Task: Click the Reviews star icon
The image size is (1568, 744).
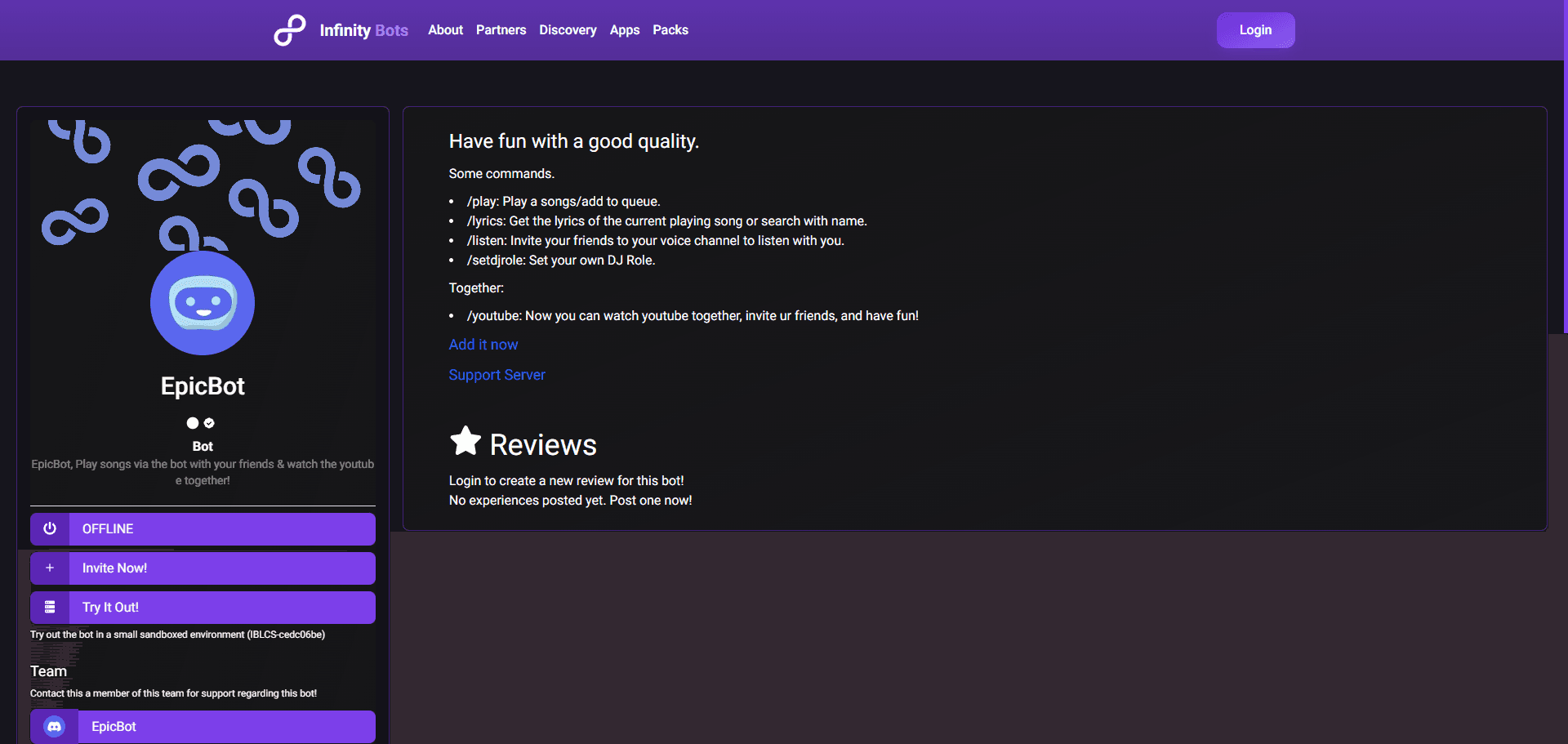Action: (x=465, y=441)
